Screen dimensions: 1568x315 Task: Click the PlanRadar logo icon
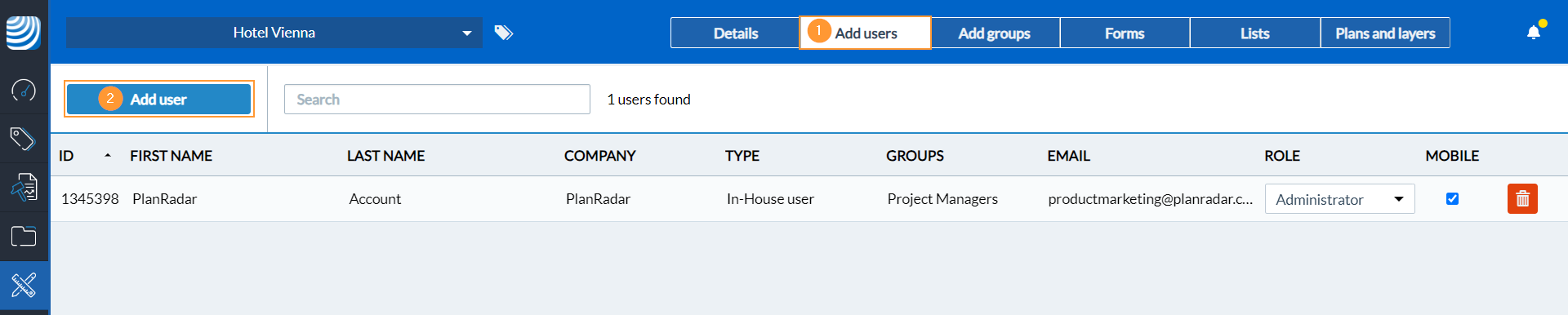(24, 33)
